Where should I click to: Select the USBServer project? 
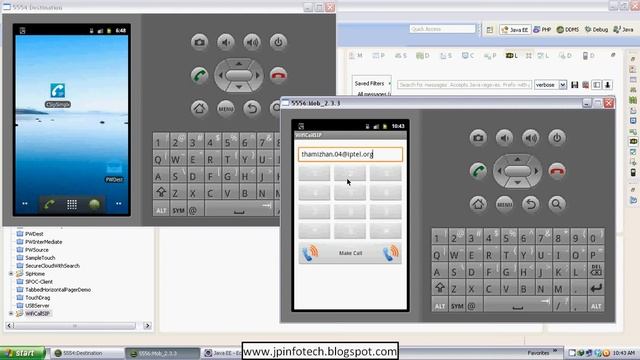(x=37, y=306)
